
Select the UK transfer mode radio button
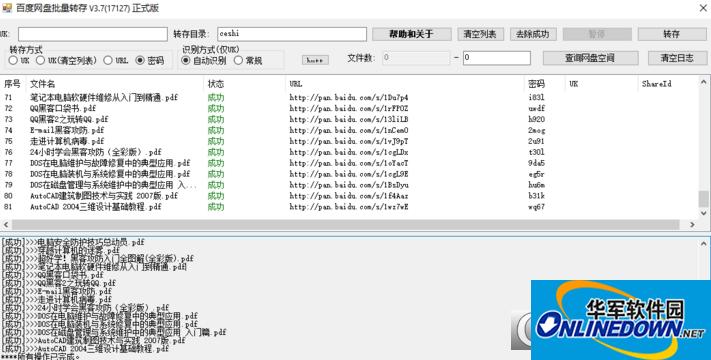[x=13, y=60]
